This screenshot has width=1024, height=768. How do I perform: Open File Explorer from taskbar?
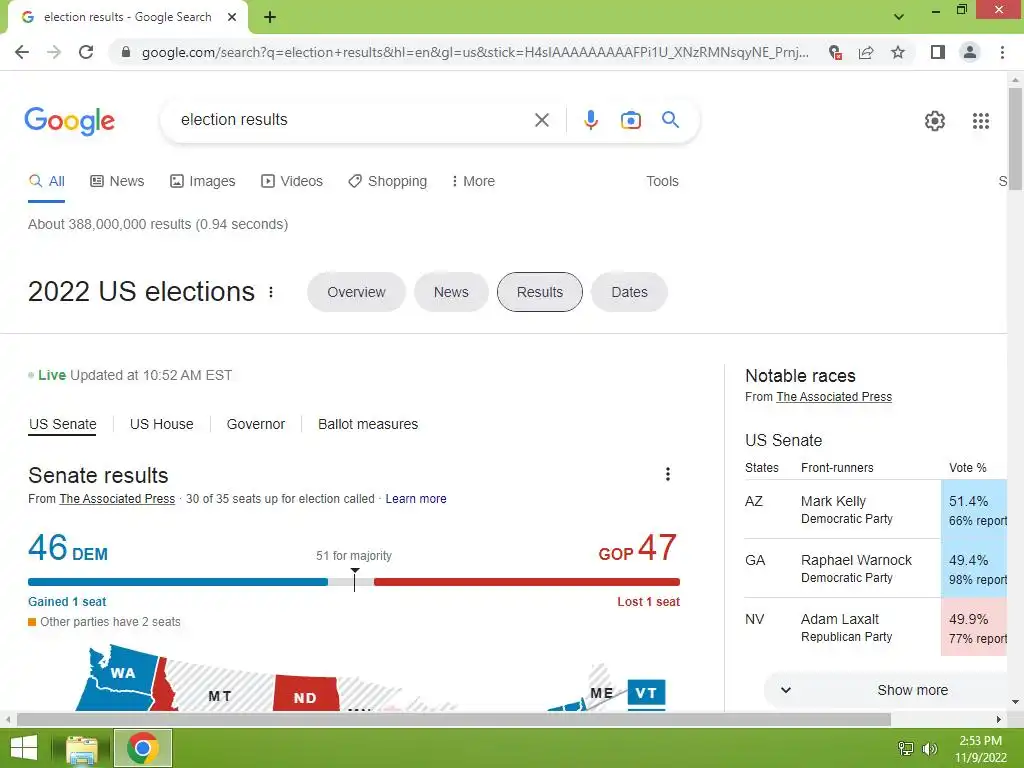tap(82, 748)
